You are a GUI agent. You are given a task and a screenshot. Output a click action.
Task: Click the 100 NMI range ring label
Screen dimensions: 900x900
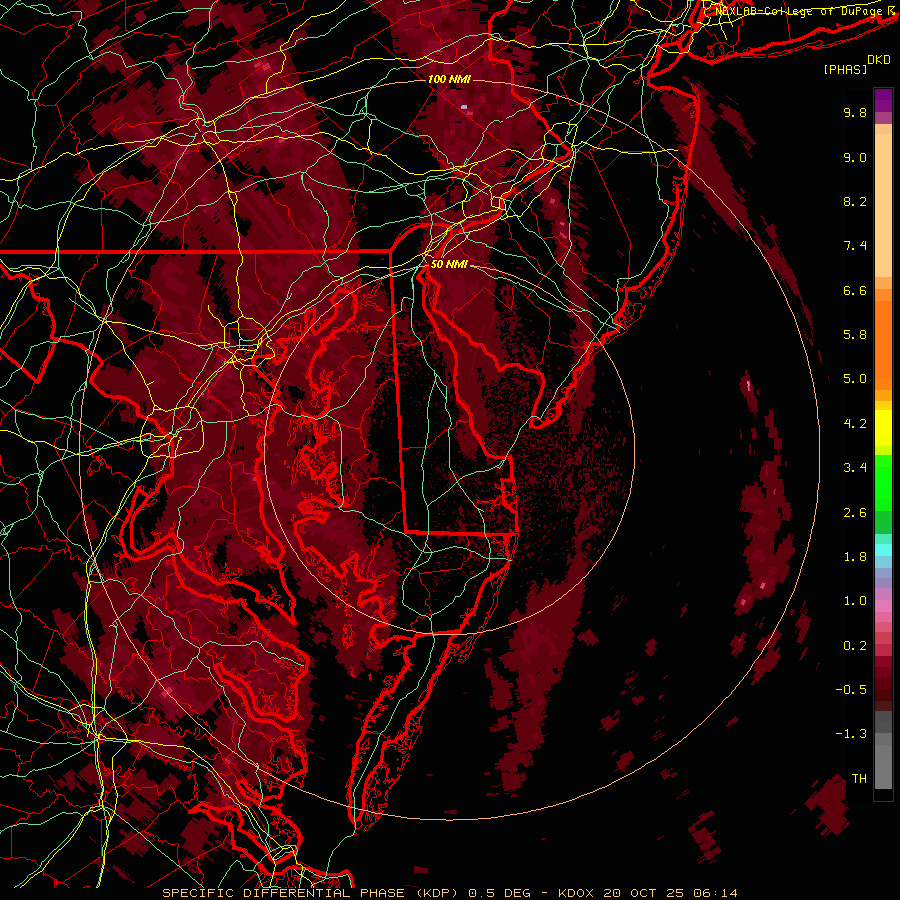[x=449, y=79]
